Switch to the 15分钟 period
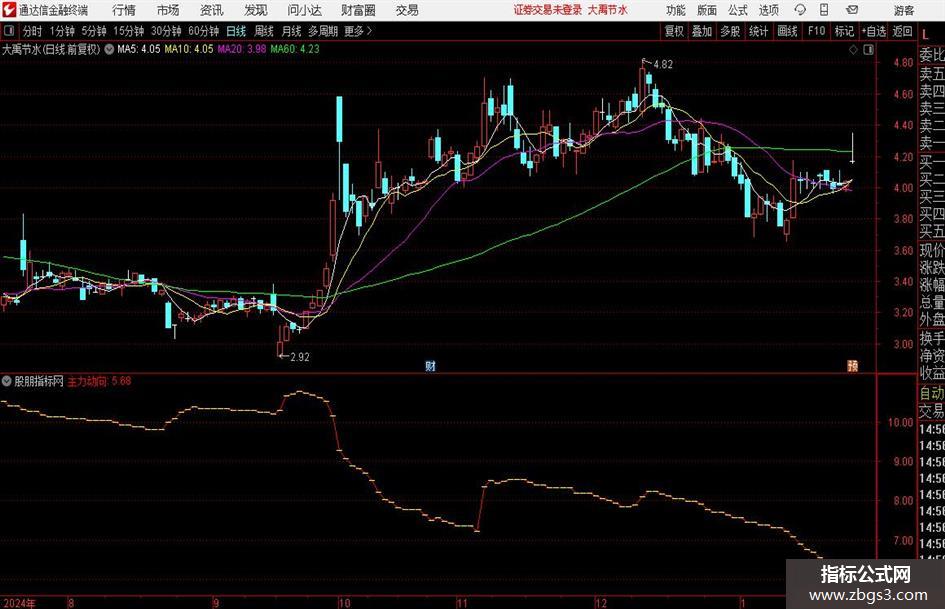The image size is (945, 609). 128,31
